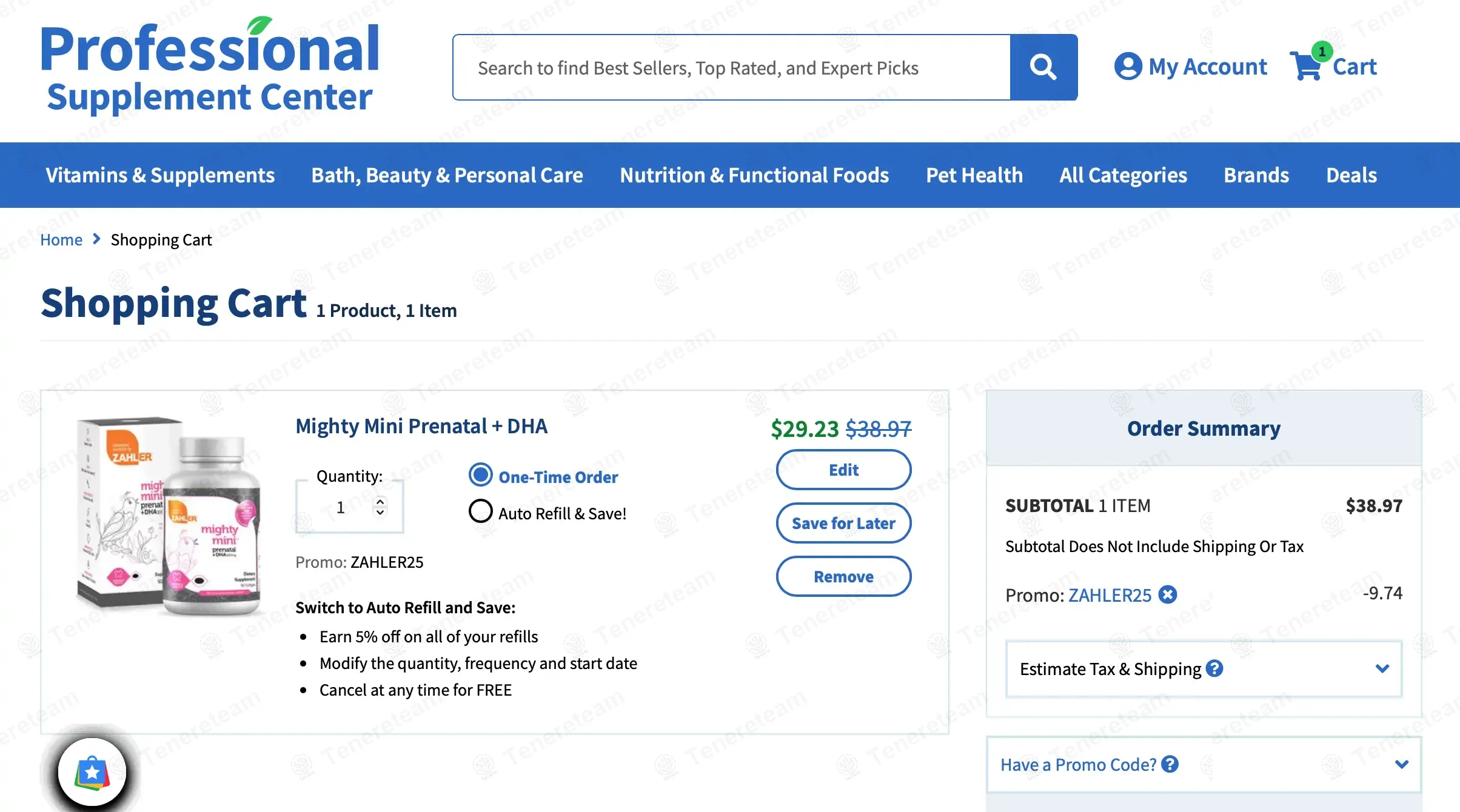Click the Home breadcrumb link
The image size is (1460, 812).
pyautogui.click(x=61, y=240)
